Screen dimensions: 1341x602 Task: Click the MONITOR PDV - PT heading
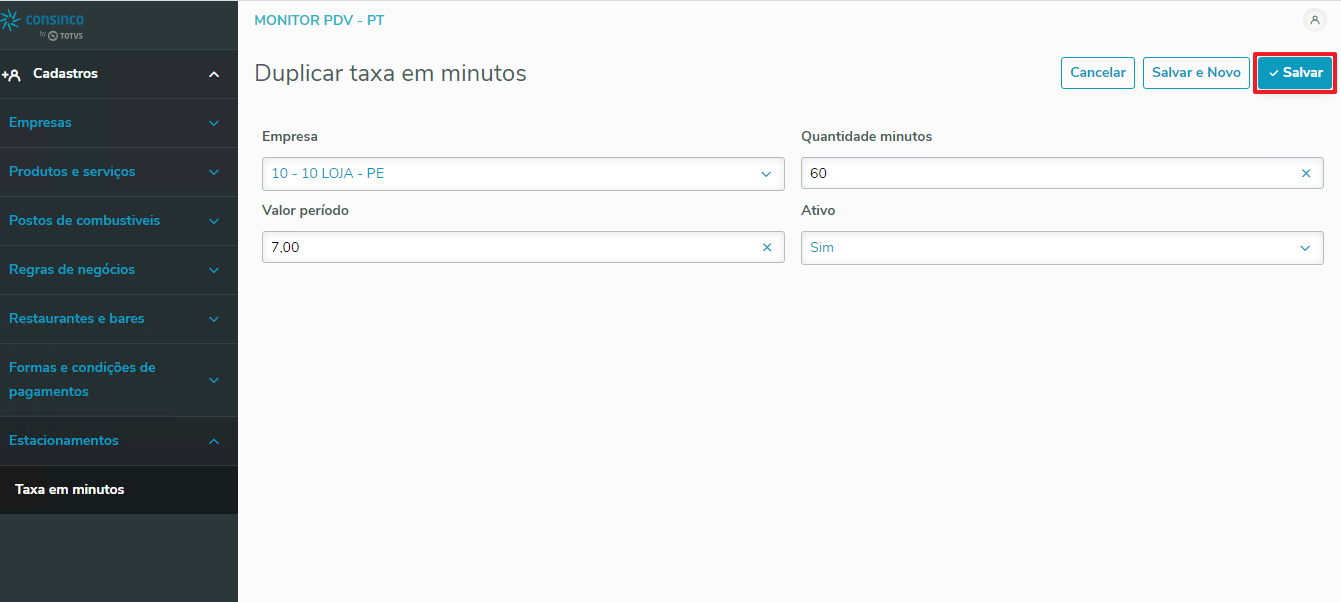point(319,19)
